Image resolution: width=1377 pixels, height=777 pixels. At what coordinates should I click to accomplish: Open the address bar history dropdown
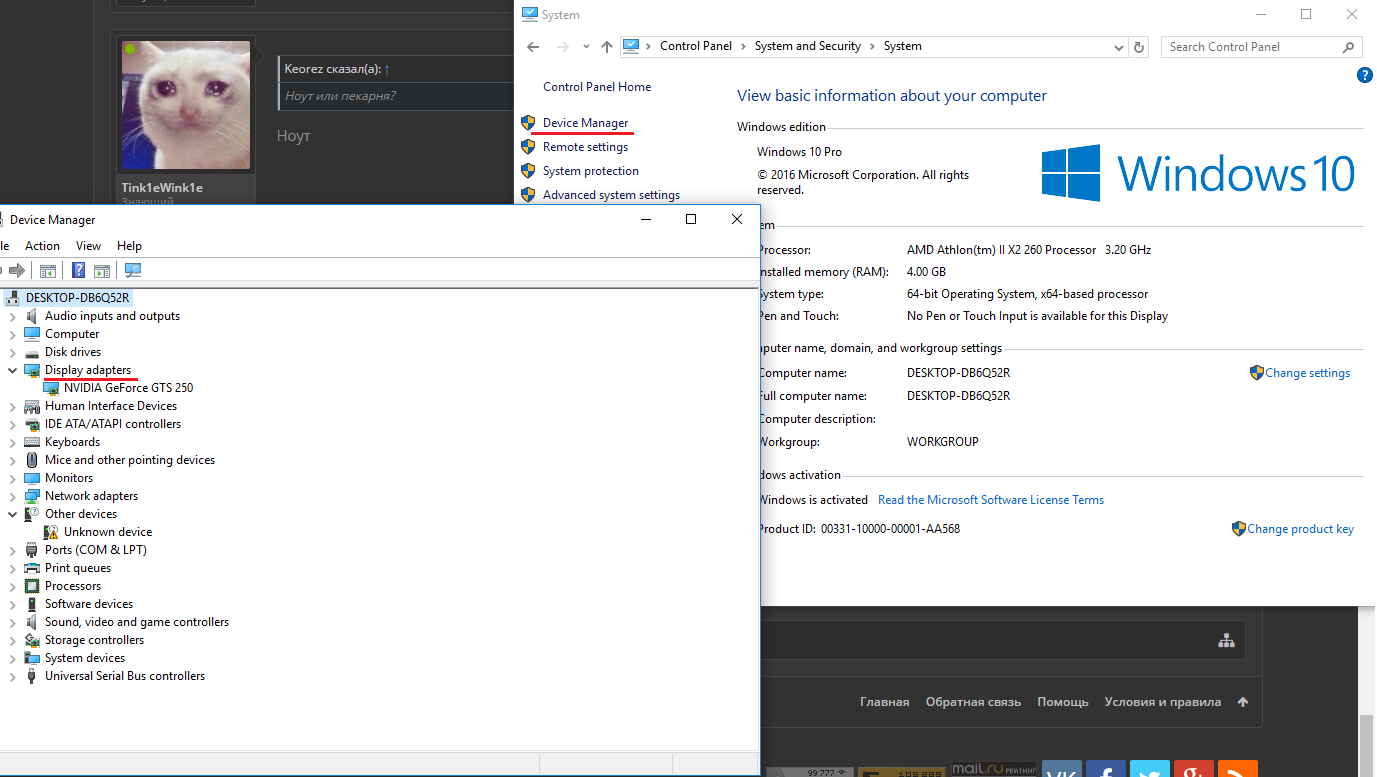1119,47
